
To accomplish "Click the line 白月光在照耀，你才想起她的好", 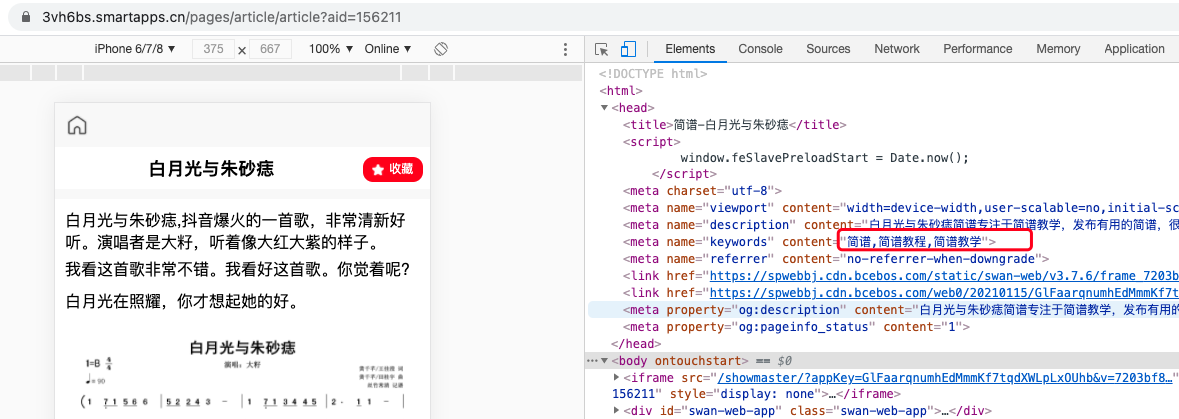I will click(x=183, y=302).
